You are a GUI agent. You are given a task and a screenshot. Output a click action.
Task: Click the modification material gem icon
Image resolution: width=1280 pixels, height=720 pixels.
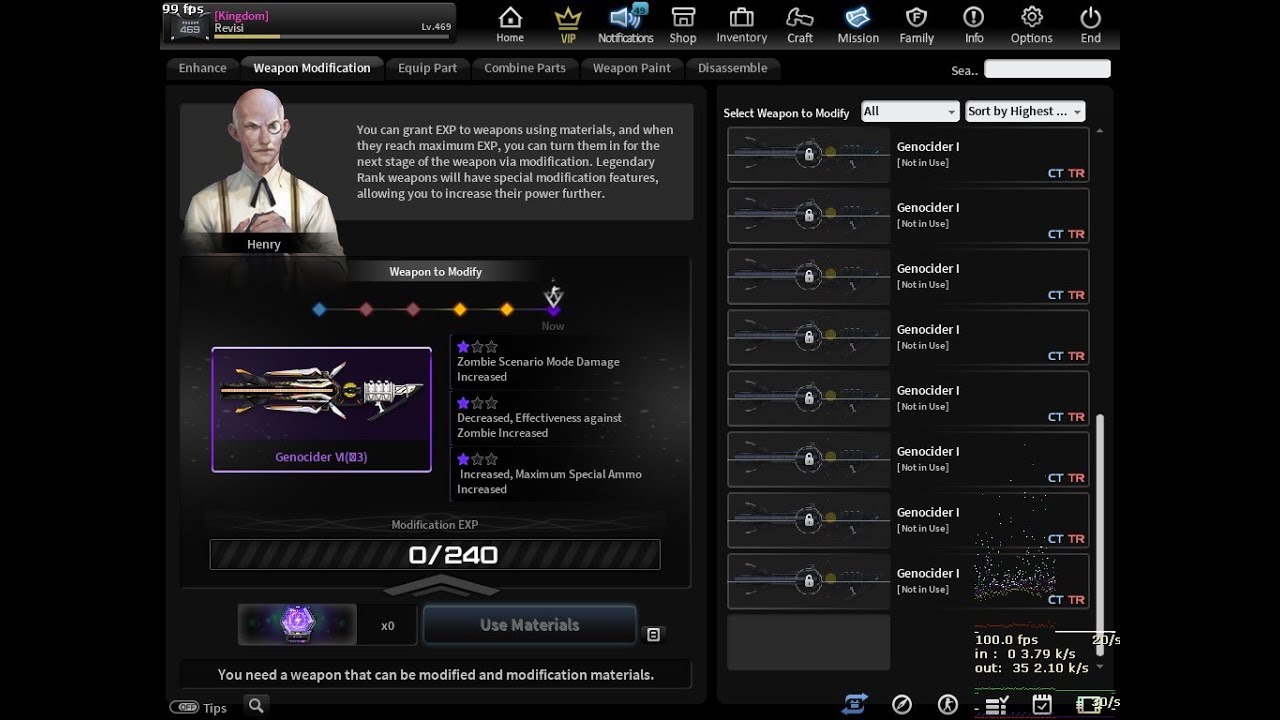(297, 624)
